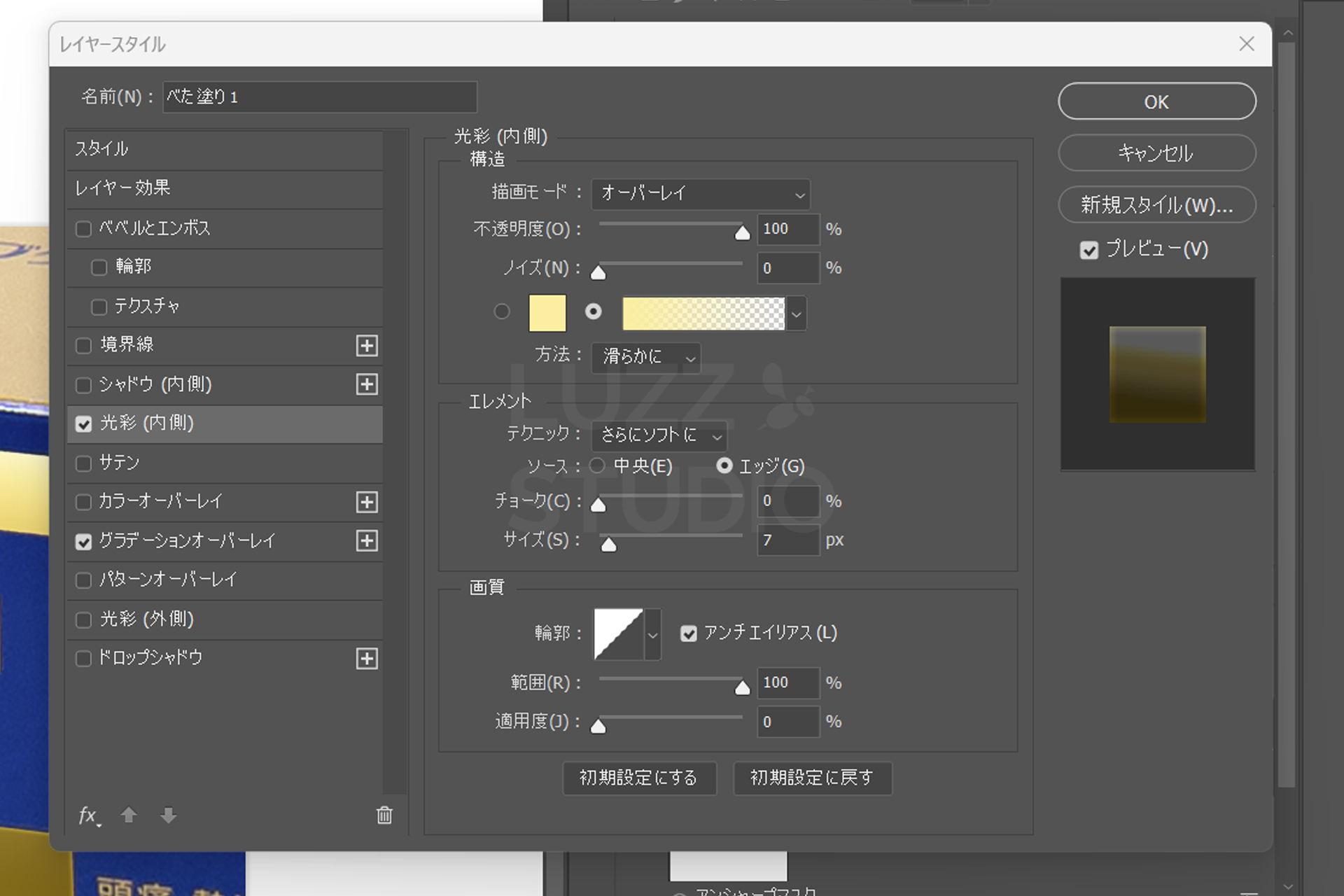Click plus icon next to グラデーションオーバーレイ
Image resolution: width=1344 pixels, height=896 pixels.
pos(367,541)
